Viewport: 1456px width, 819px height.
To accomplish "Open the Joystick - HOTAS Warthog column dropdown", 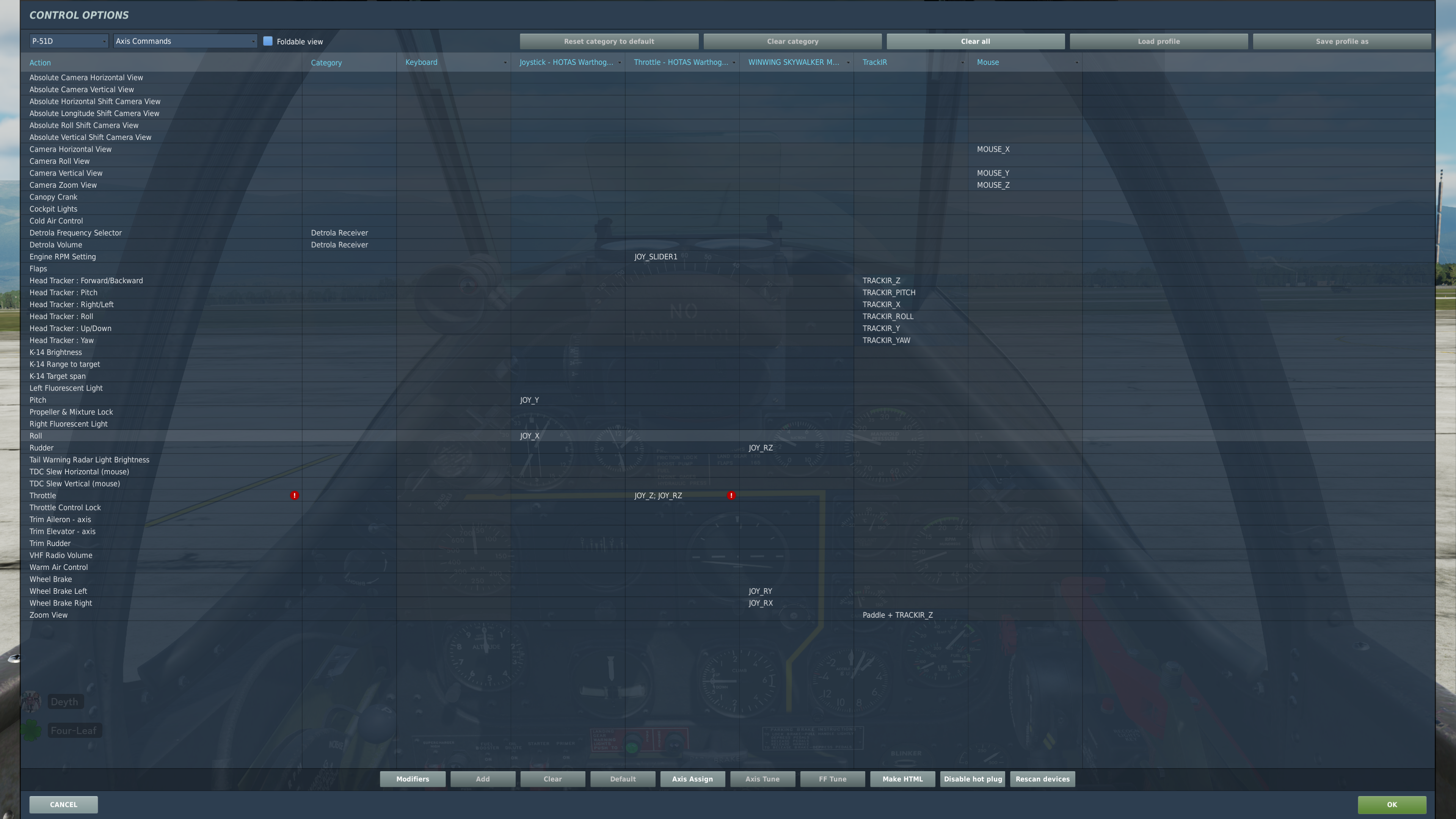I will pyautogui.click(x=620, y=62).
